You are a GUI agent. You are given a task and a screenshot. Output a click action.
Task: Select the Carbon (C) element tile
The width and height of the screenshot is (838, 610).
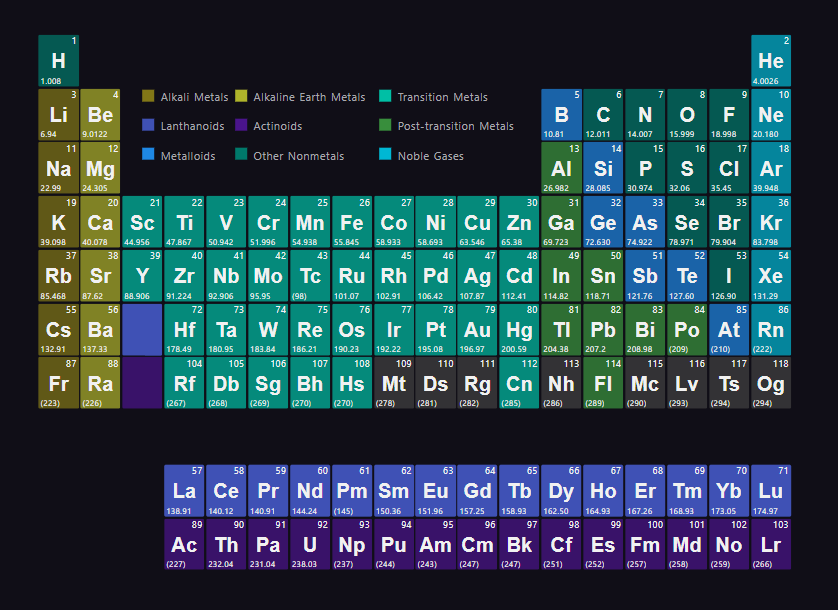click(603, 114)
